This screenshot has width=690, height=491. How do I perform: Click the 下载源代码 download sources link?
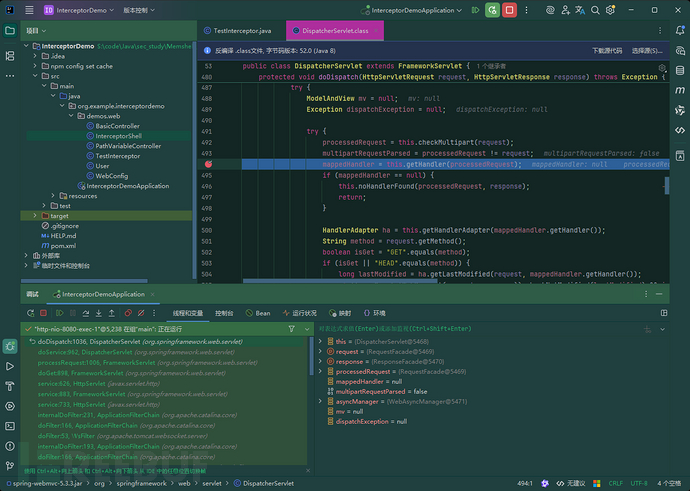point(607,49)
